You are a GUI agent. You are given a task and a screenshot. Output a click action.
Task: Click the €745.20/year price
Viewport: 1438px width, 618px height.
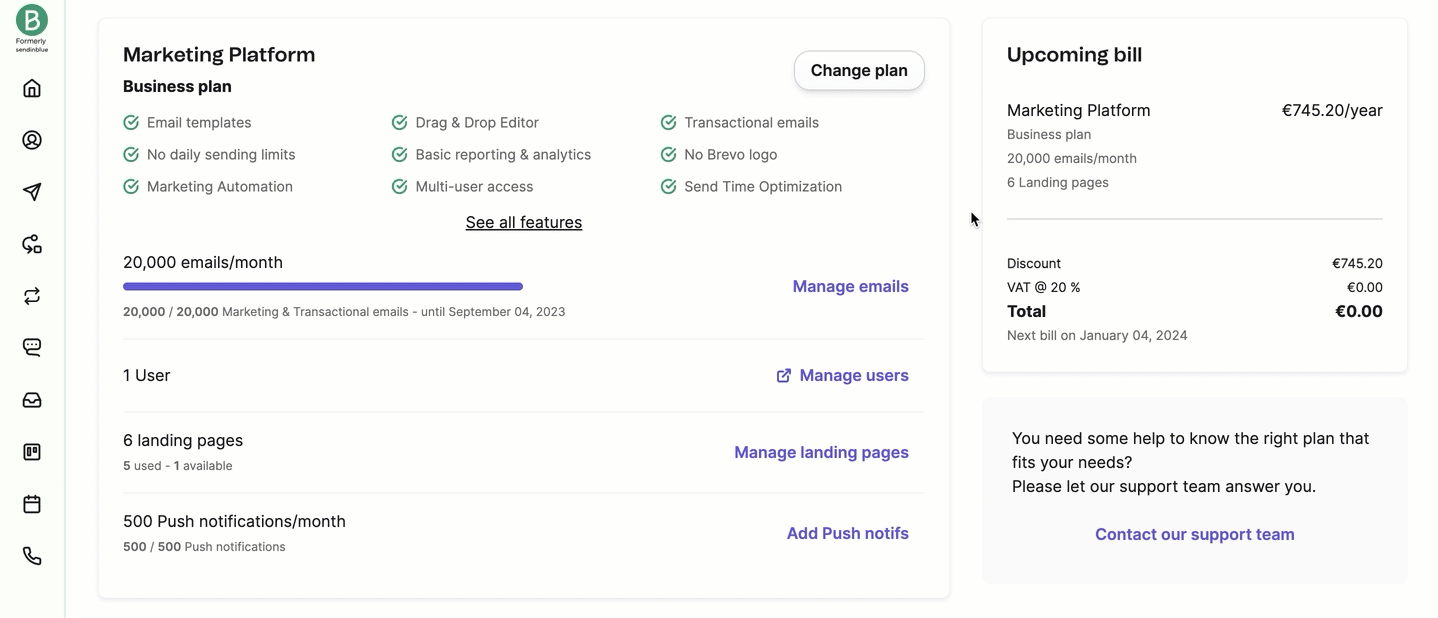tap(1332, 110)
